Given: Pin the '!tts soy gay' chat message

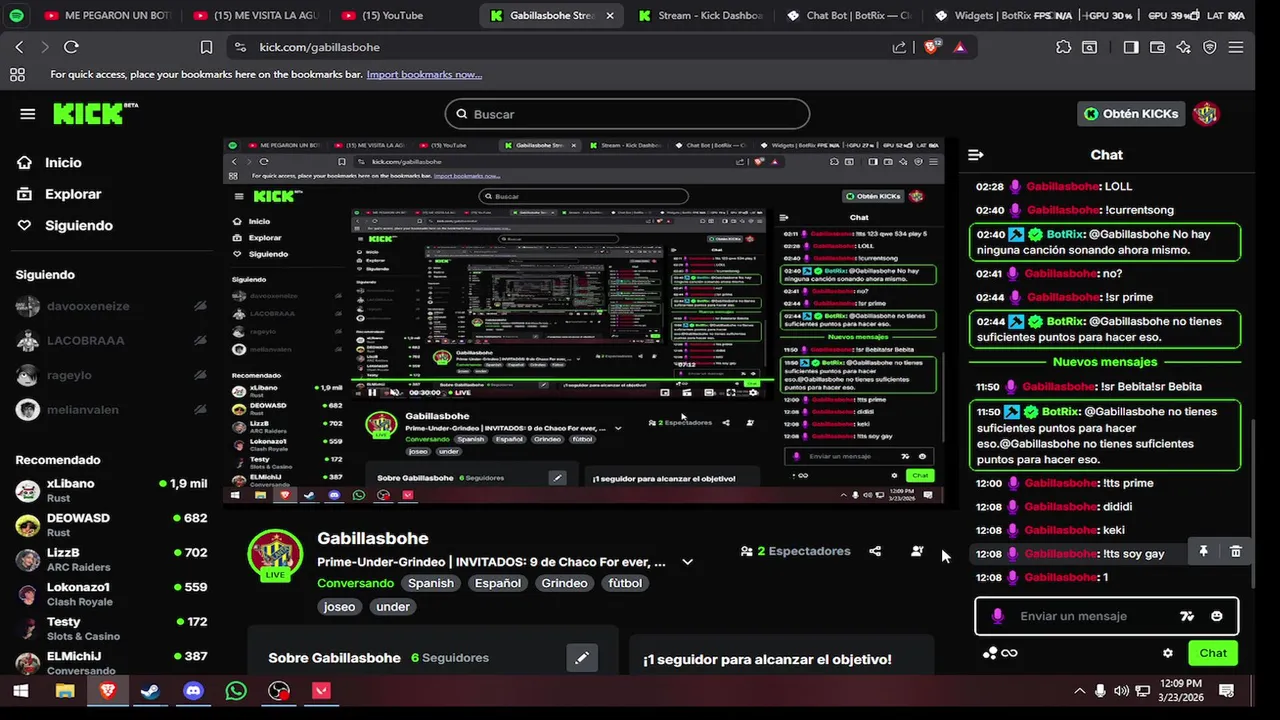Looking at the screenshot, I should coord(1204,551).
